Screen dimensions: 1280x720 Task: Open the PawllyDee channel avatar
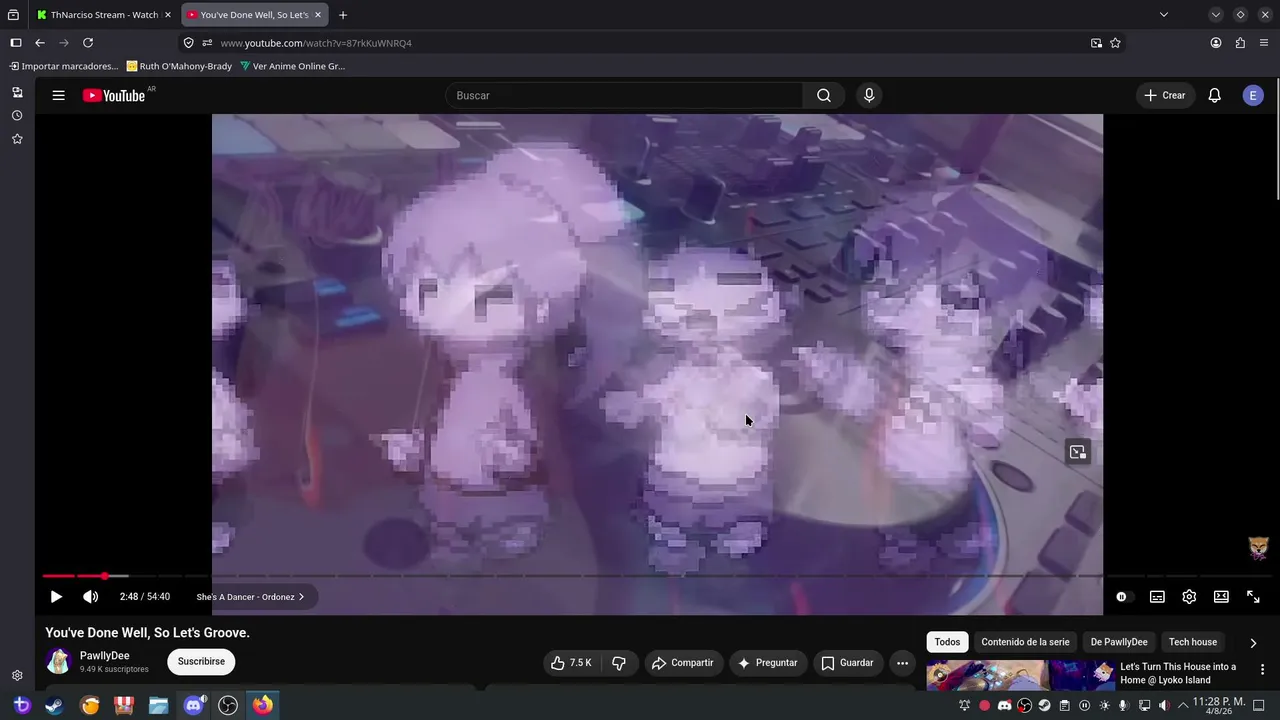[59, 661]
